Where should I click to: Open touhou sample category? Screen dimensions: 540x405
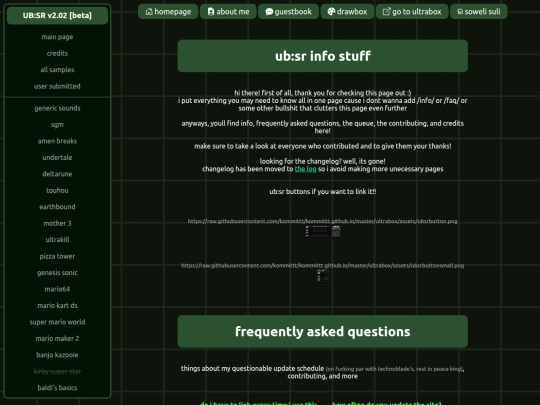click(57, 190)
